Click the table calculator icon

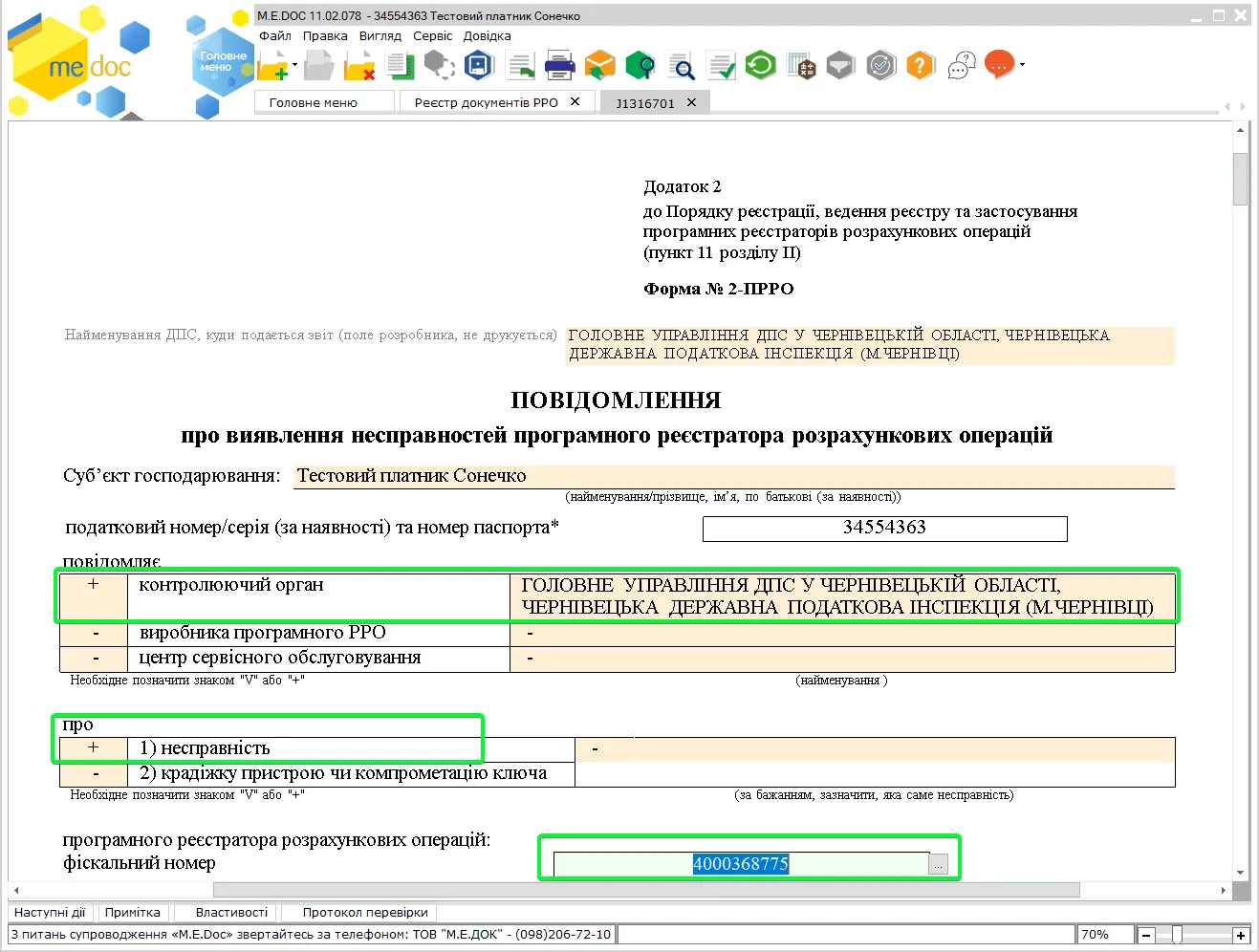pos(801,66)
